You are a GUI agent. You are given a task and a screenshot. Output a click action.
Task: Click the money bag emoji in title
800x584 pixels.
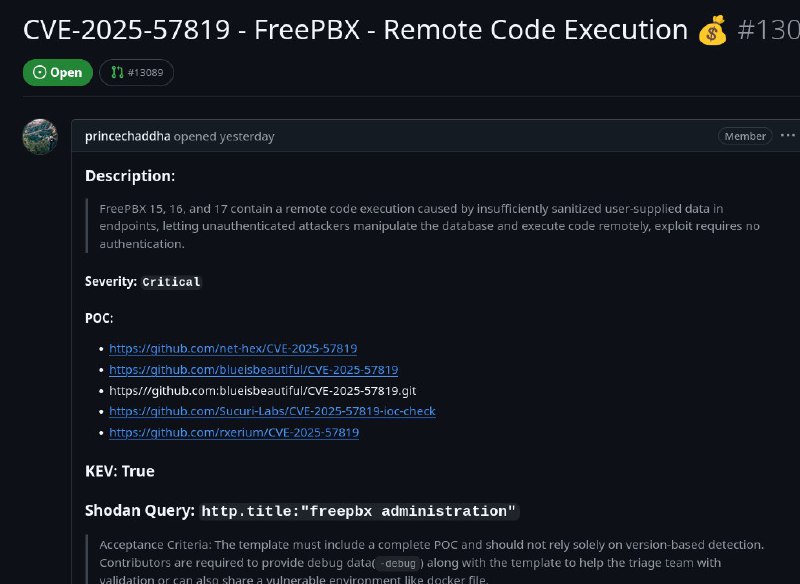point(713,30)
